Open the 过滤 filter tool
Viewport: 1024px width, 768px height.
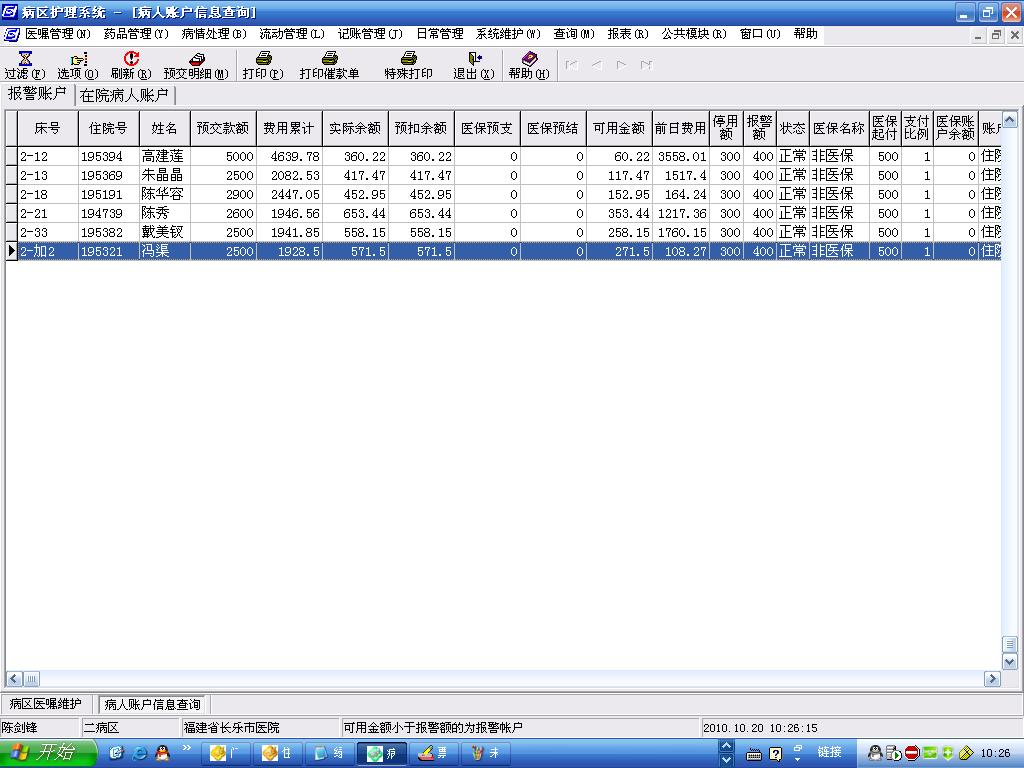pyautogui.click(x=25, y=65)
